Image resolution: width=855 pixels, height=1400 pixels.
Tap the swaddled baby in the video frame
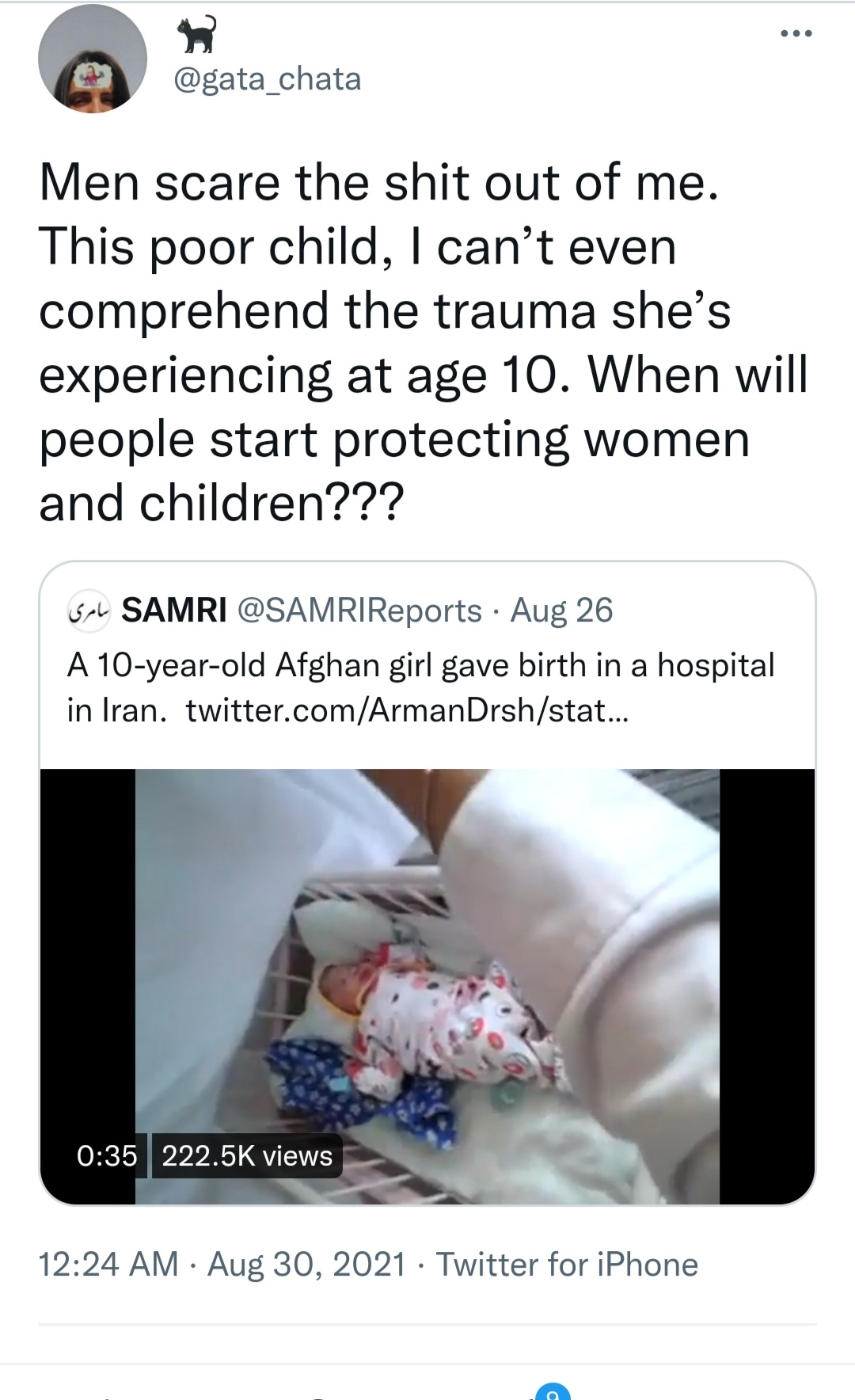(435, 1021)
